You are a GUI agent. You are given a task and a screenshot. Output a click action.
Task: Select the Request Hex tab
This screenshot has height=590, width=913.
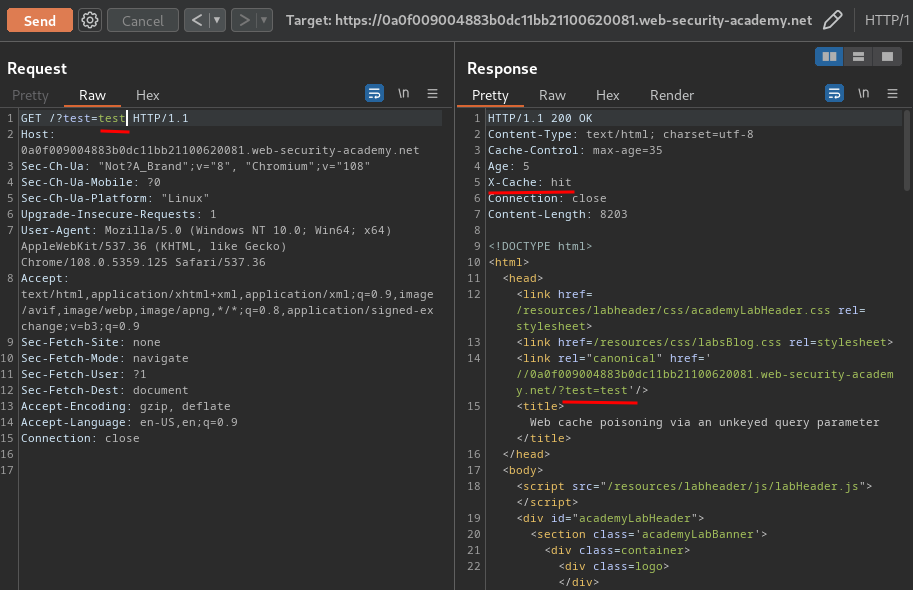pyautogui.click(x=147, y=95)
